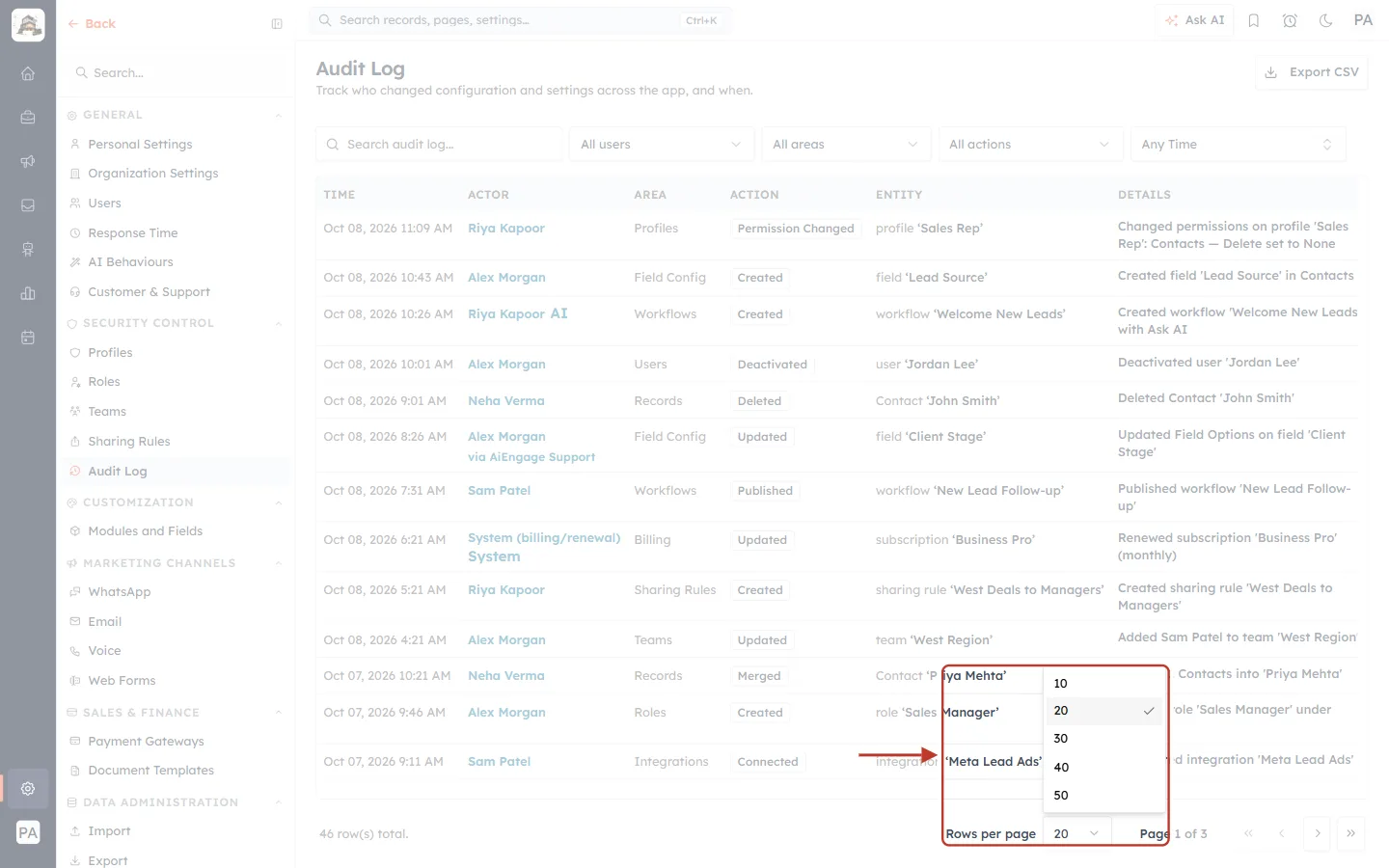Jump to the last page of results
The image size is (1389, 868).
click(x=1350, y=833)
